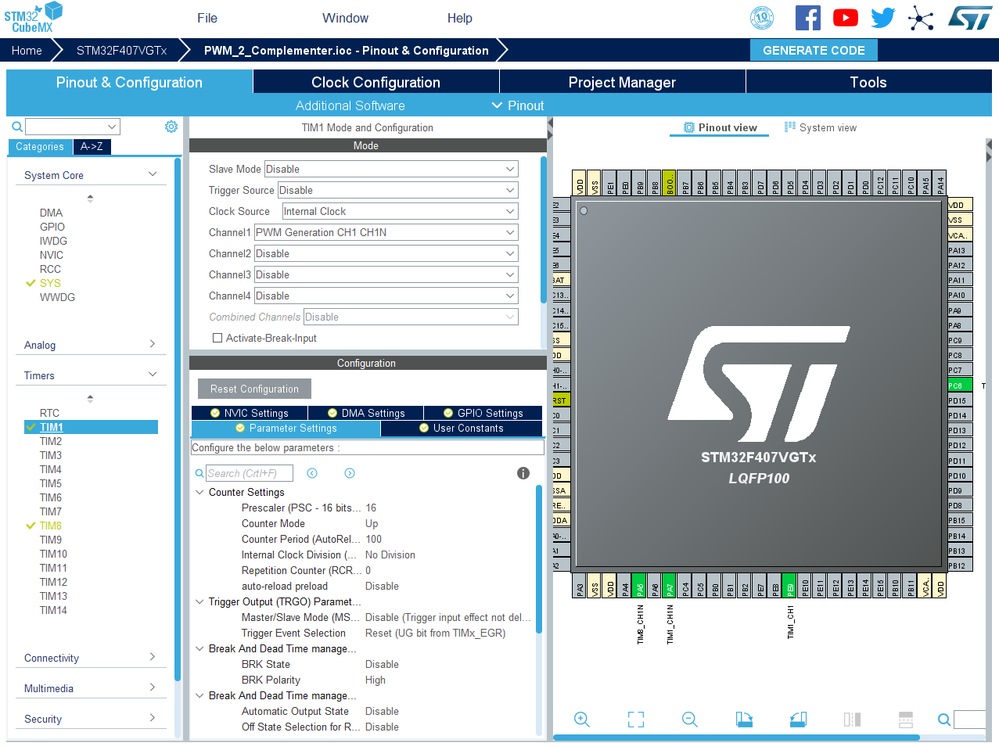Click the Counter Period value 100
The height and width of the screenshot is (746, 999).
373,539
